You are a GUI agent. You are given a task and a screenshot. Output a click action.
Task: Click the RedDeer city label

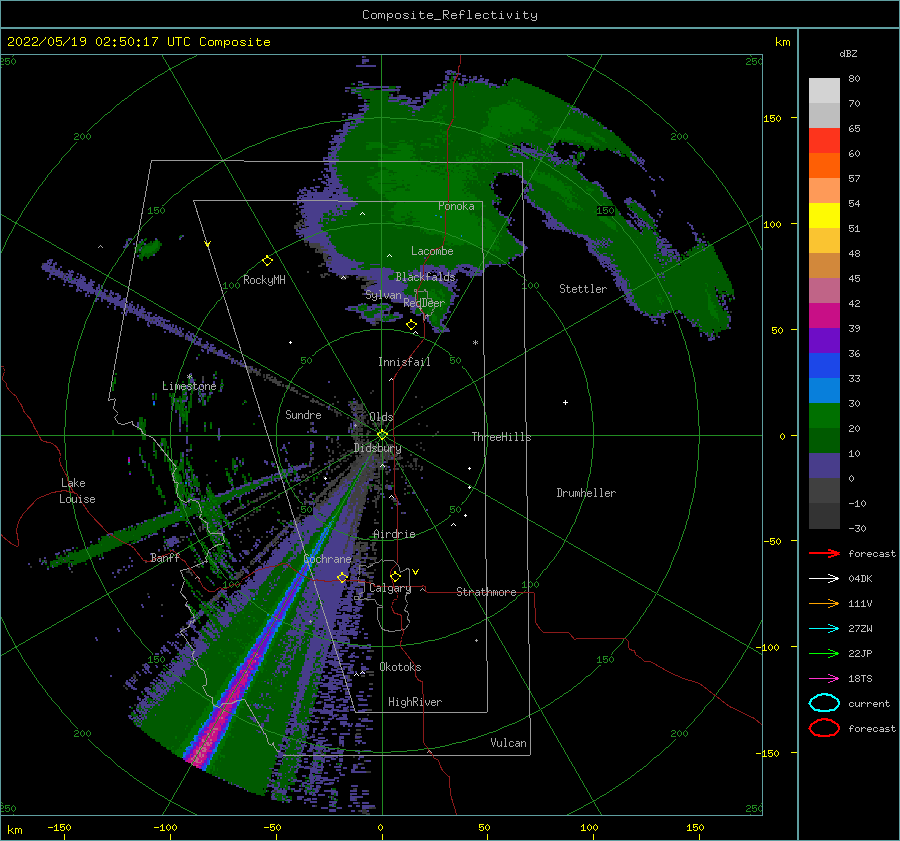pyautogui.click(x=424, y=303)
